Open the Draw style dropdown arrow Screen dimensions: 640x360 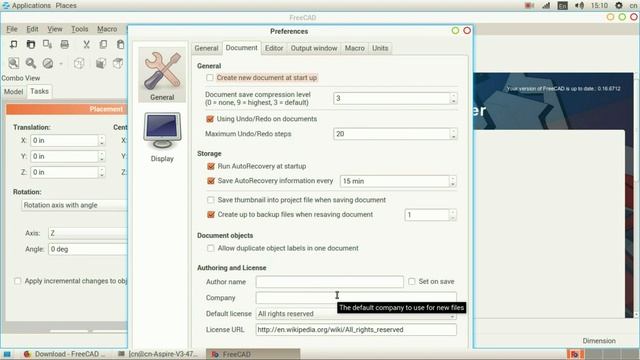pos(61,64)
